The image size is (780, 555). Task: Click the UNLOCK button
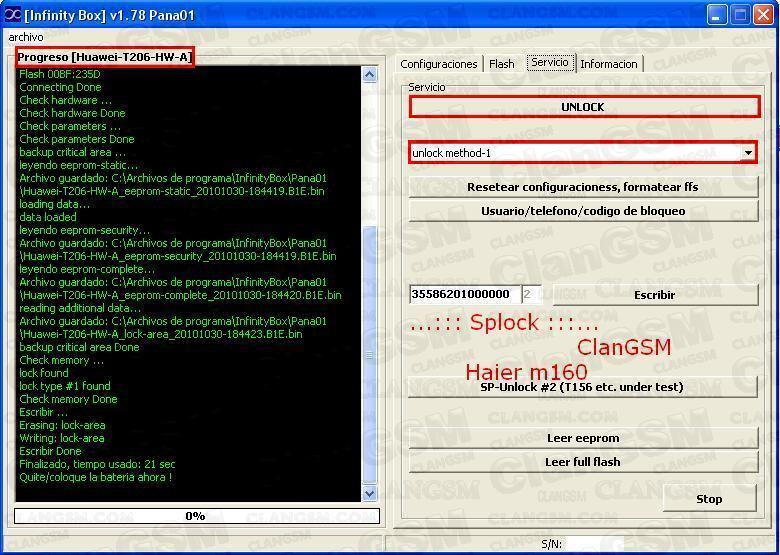[x=584, y=107]
